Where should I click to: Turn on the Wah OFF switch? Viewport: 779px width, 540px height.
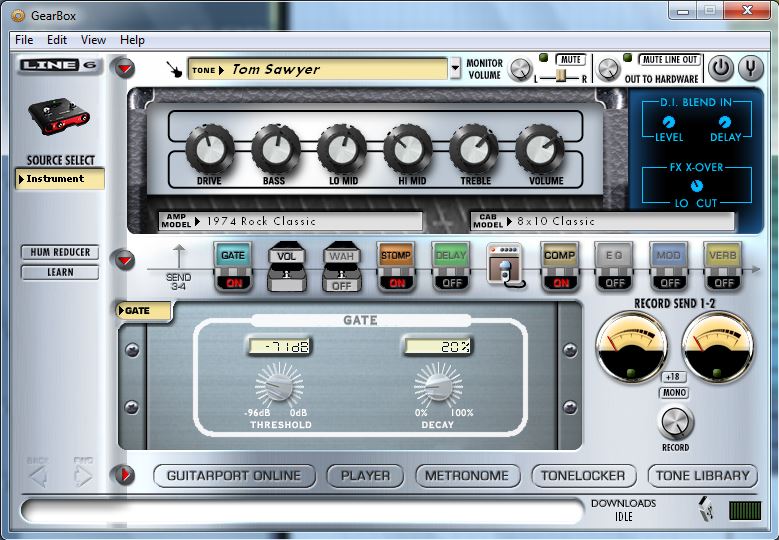click(x=342, y=286)
